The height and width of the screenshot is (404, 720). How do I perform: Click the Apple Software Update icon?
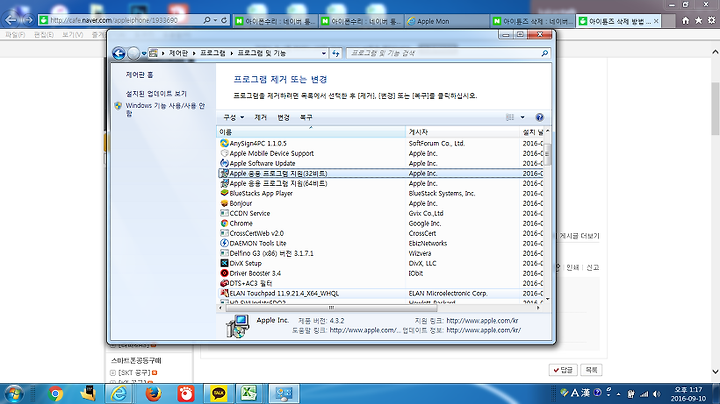click(x=224, y=163)
